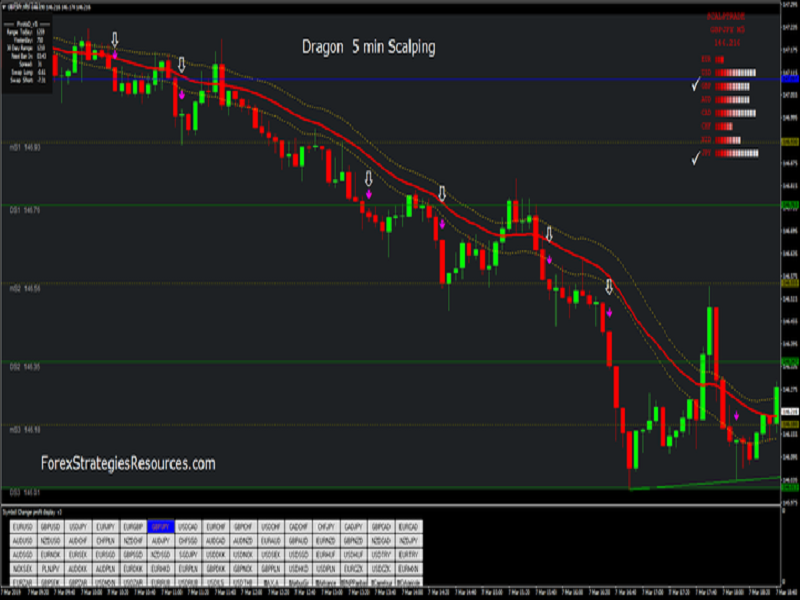Switch chart to the USDJPY symbol button
This screenshot has width=800, height=600.
tap(78, 527)
